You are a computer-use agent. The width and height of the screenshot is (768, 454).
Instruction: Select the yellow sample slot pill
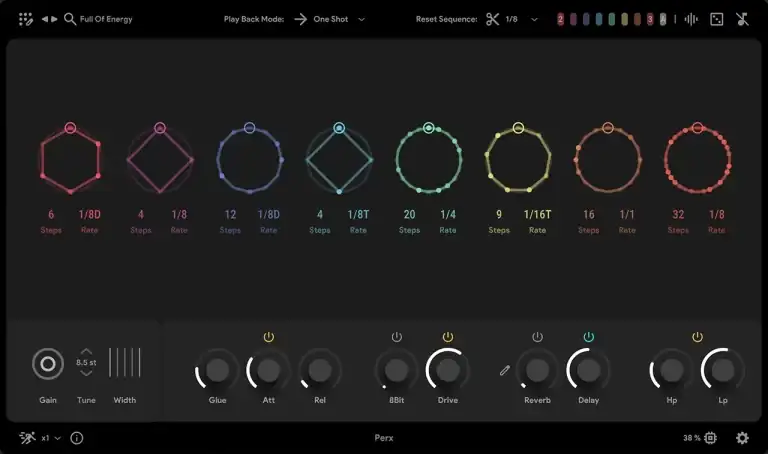(x=624, y=20)
